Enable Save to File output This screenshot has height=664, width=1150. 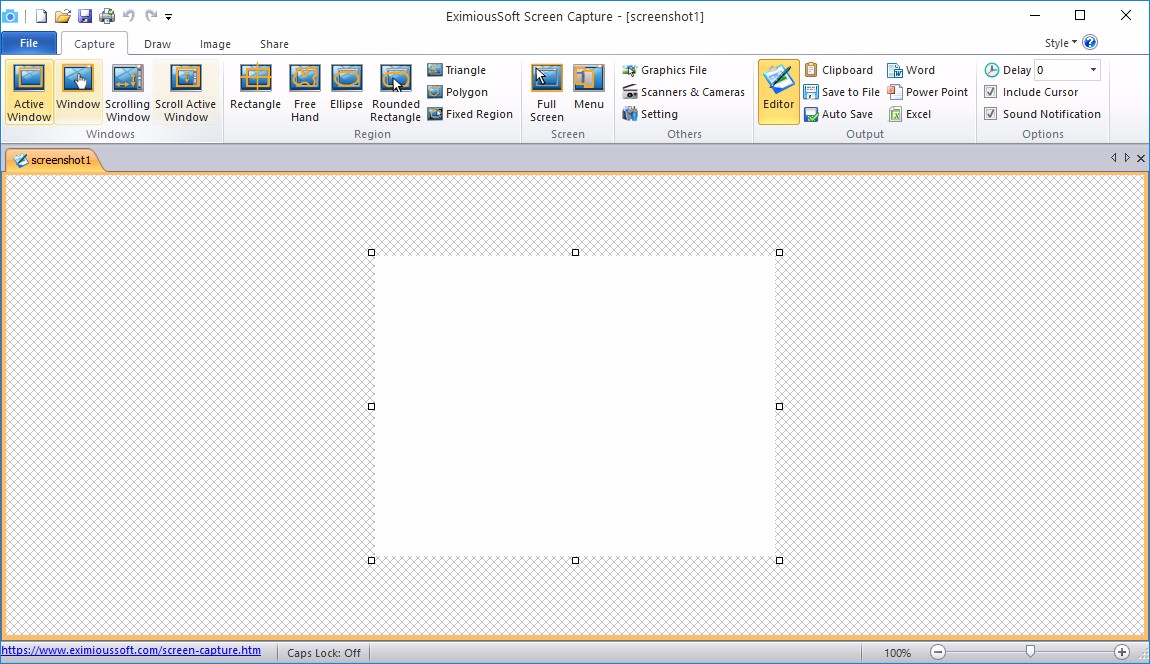[841, 92]
